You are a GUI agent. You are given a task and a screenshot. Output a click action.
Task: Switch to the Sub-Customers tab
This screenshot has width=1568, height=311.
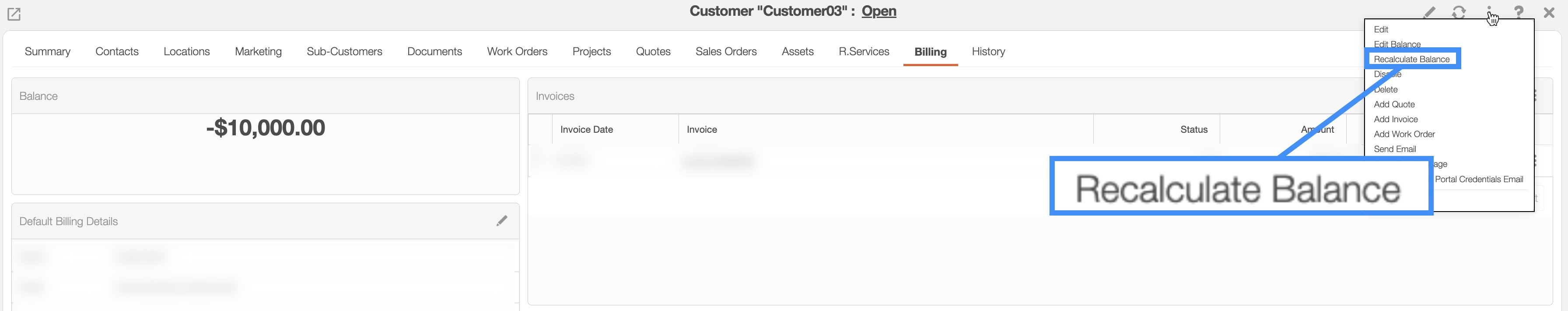tap(344, 52)
